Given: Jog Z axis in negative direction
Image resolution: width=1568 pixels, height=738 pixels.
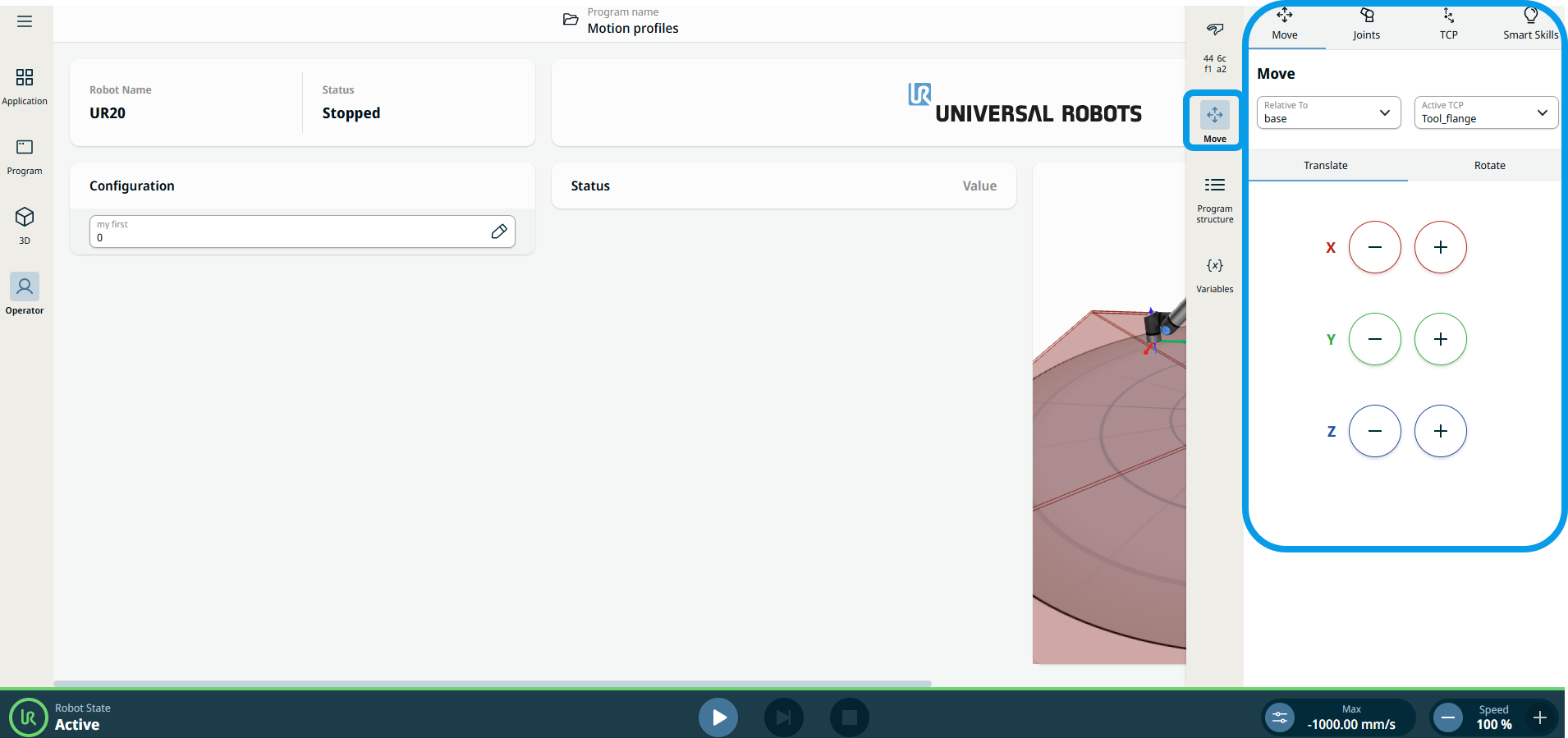Looking at the screenshot, I should tap(1374, 431).
